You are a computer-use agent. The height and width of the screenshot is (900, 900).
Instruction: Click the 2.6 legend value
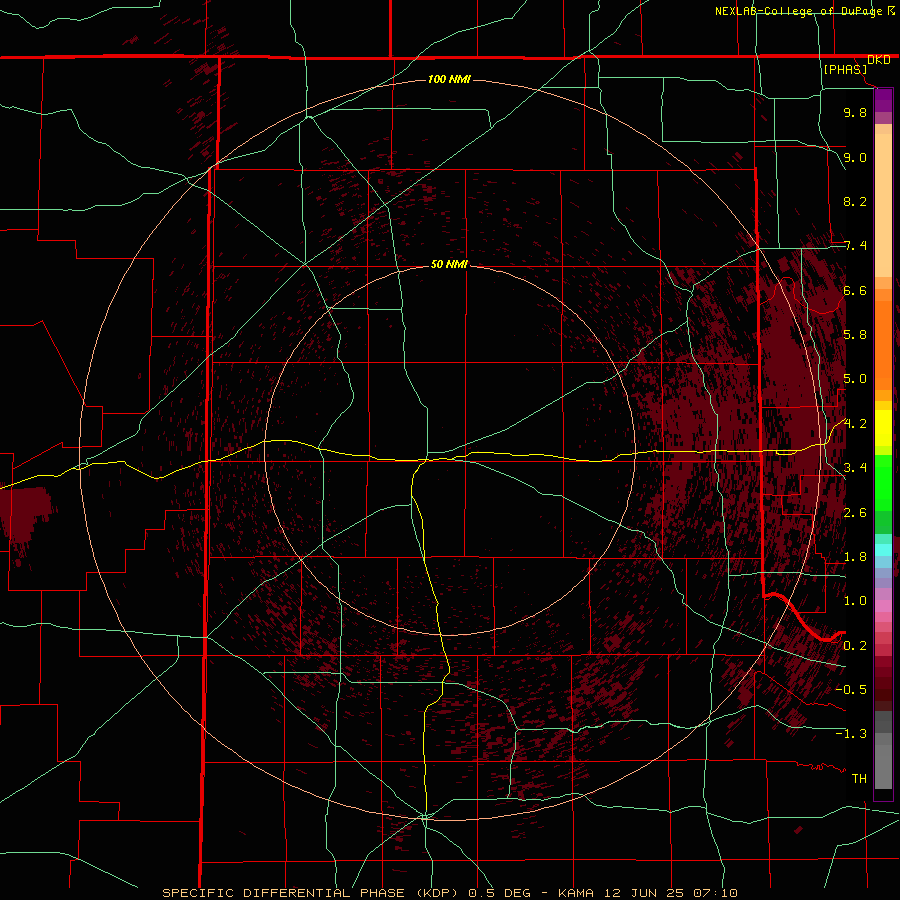(855, 513)
